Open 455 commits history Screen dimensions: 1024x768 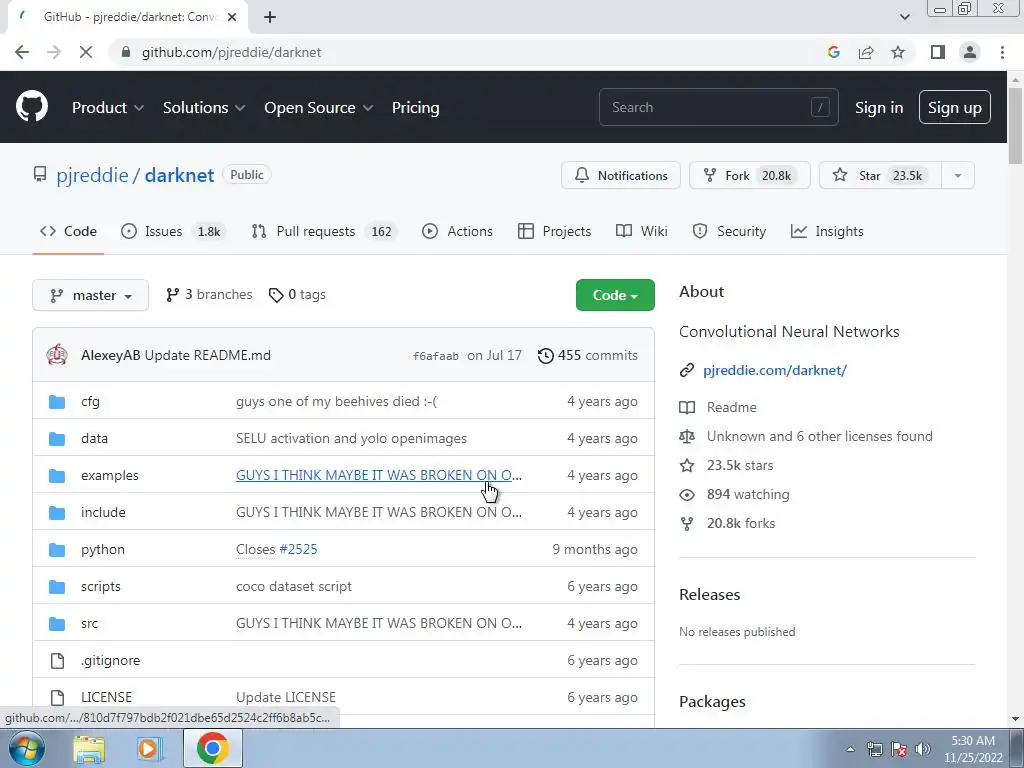(x=588, y=355)
